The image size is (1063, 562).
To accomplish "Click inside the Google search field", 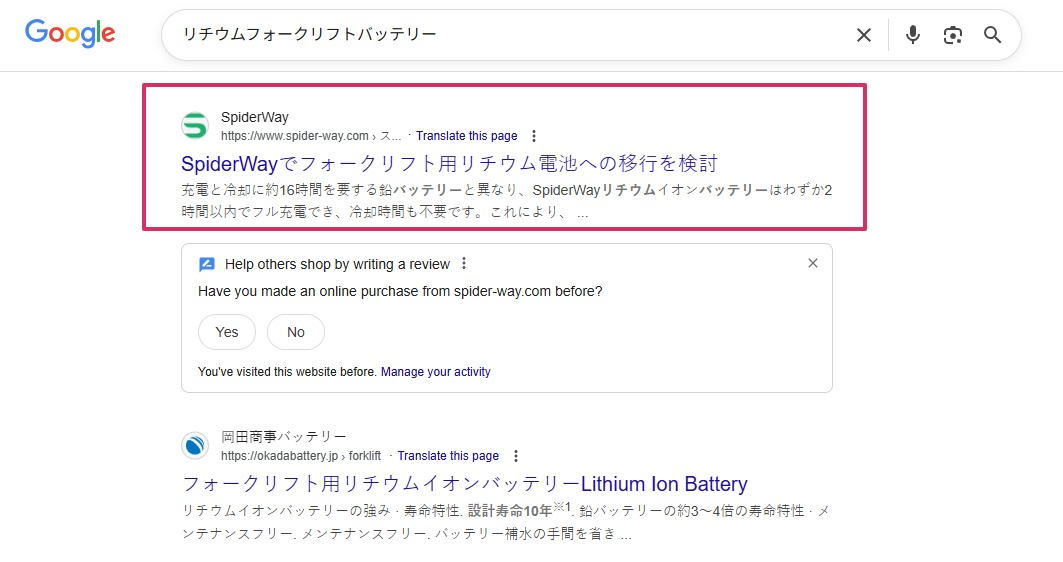I will pyautogui.click(x=500, y=35).
